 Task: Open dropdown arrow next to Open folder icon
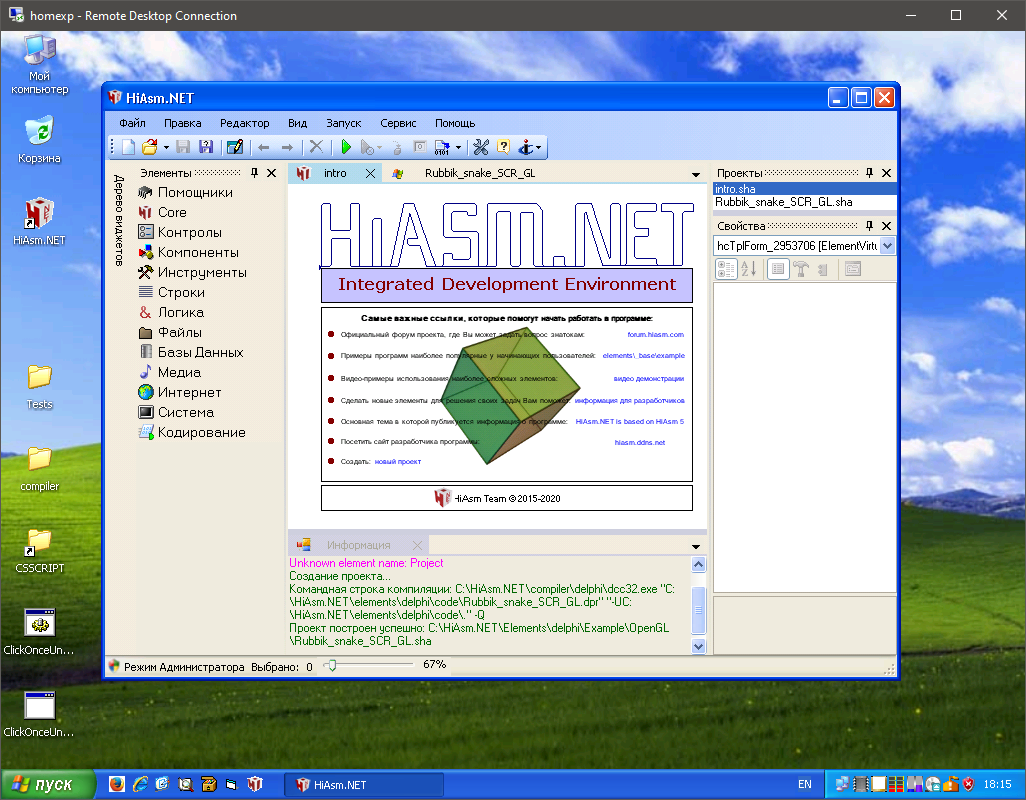[x=165, y=148]
